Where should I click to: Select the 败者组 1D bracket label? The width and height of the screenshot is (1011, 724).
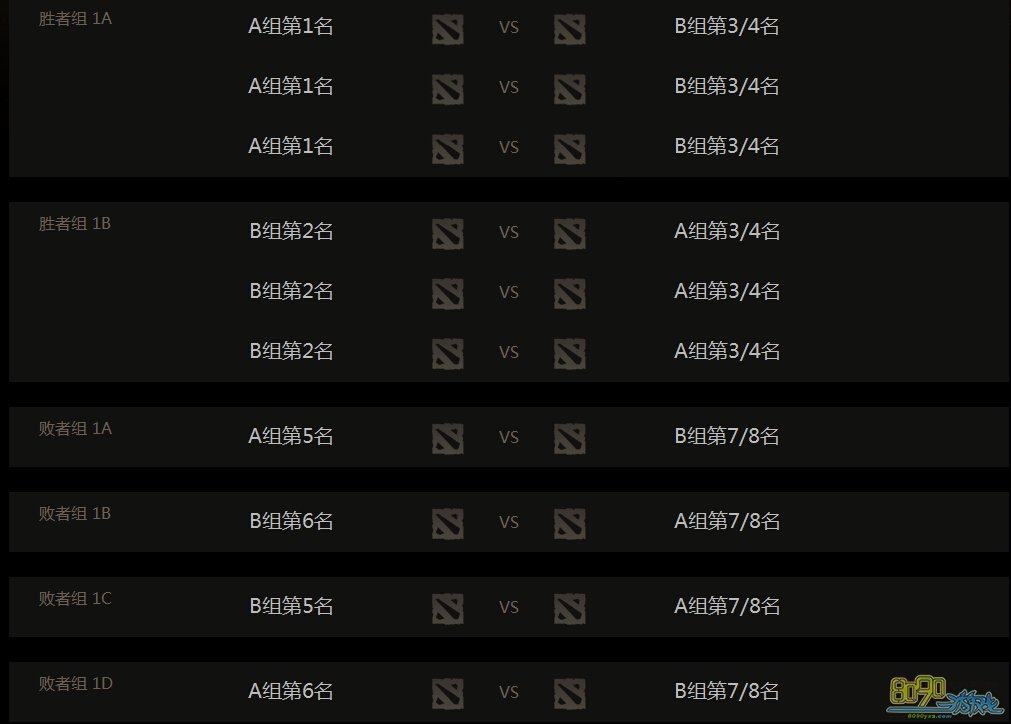[x=75, y=683]
